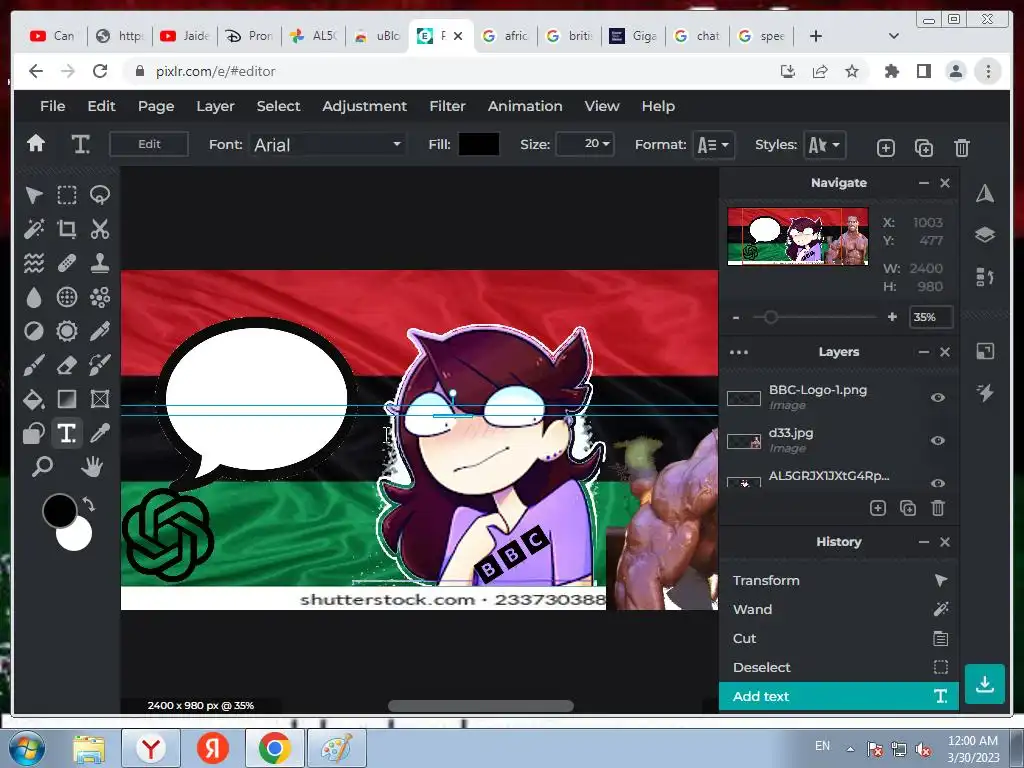Open the Size 20 dropdown

click(584, 144)
